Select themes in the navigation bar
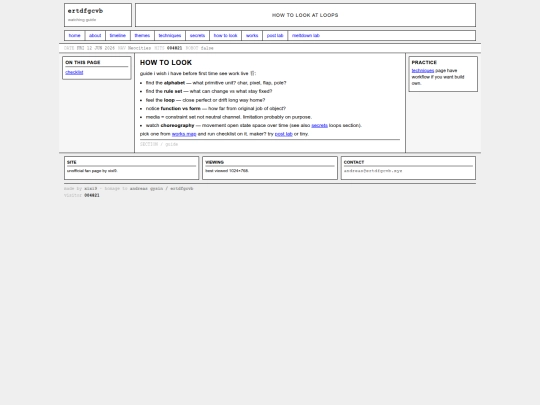The image size is (540, 405). [142, 35]
